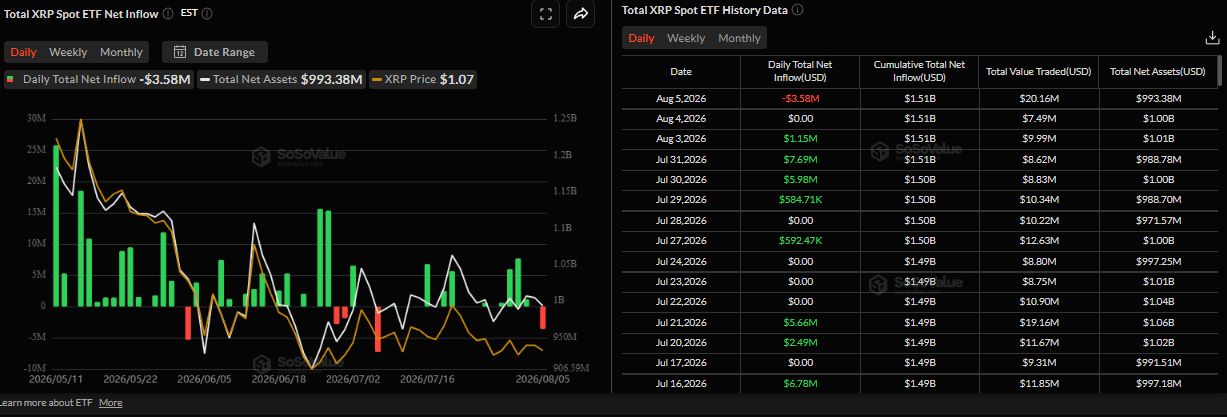The image size is (1227, 417).
Task: Select Daily tab in History Data table
Action: (x=642, y=38)
